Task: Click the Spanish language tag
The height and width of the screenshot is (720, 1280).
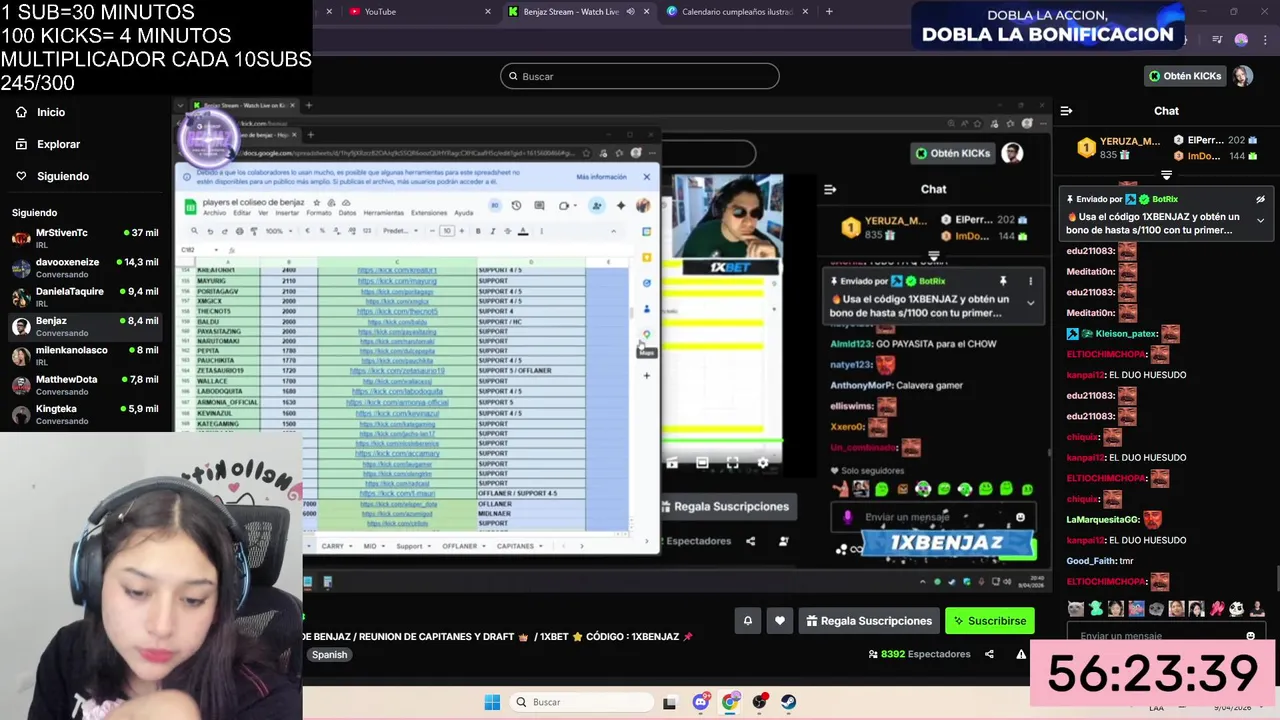Action: (x=329, y=655)
